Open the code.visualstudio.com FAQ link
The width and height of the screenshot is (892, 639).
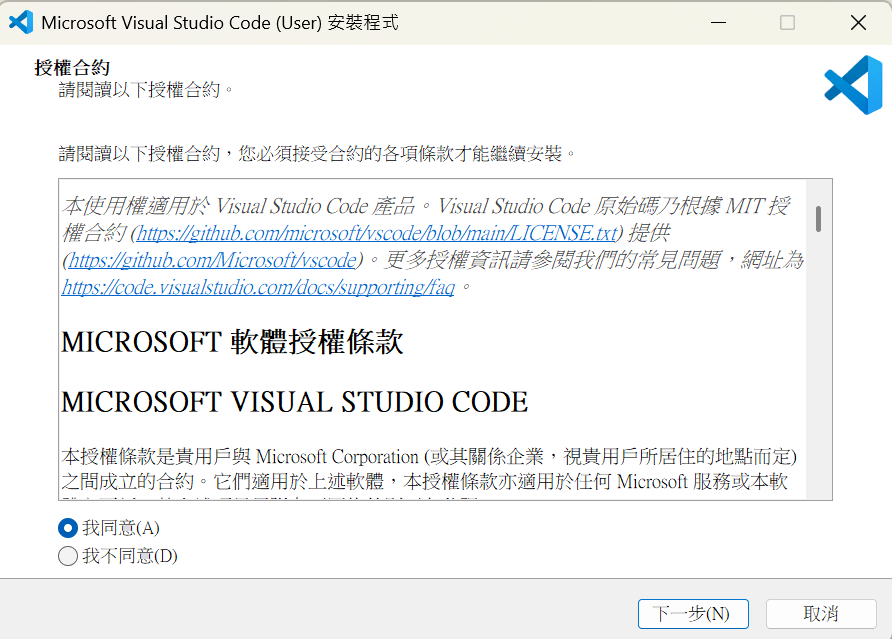tap(258, 287)
